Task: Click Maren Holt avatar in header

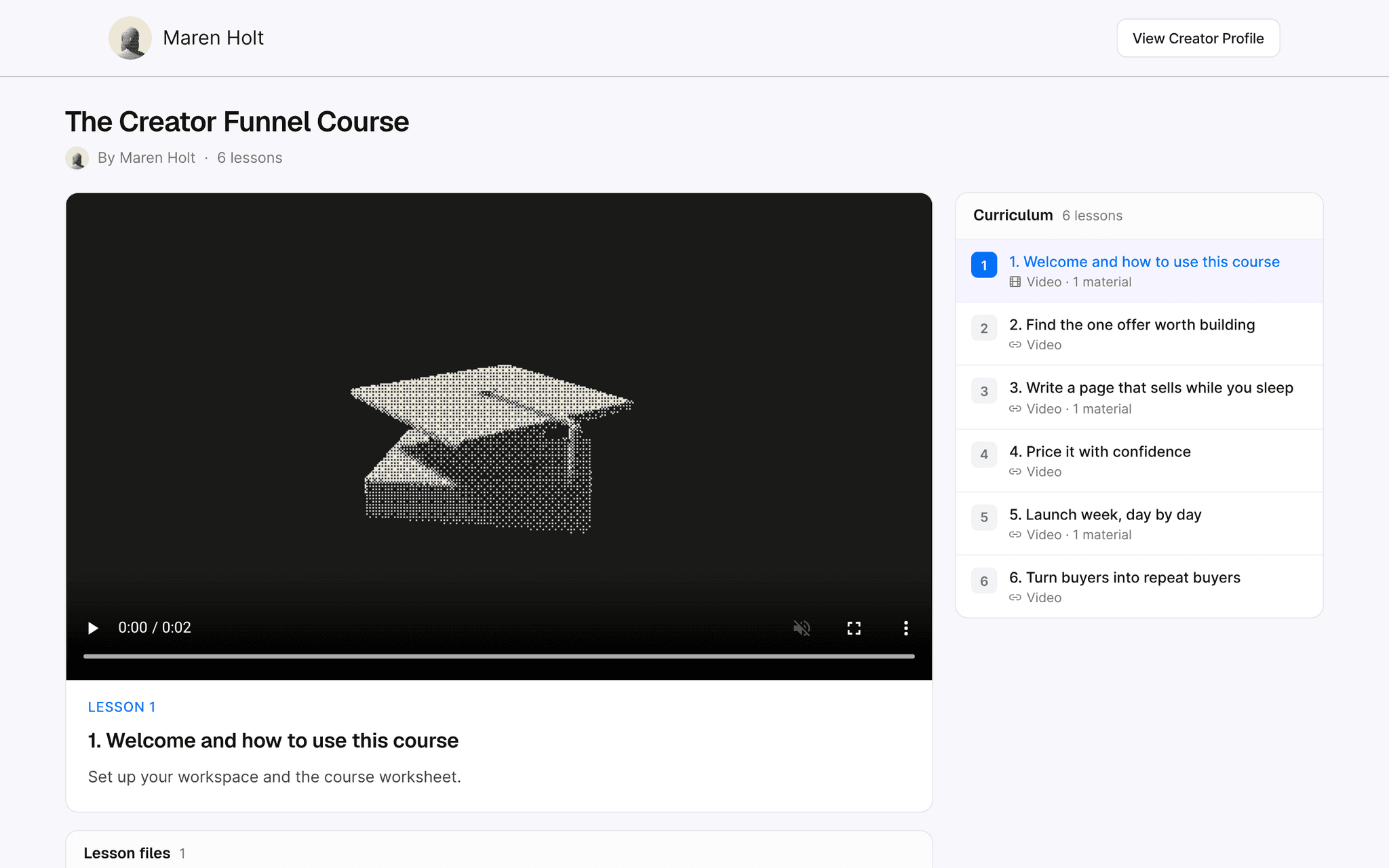Action: coord(130,38)
